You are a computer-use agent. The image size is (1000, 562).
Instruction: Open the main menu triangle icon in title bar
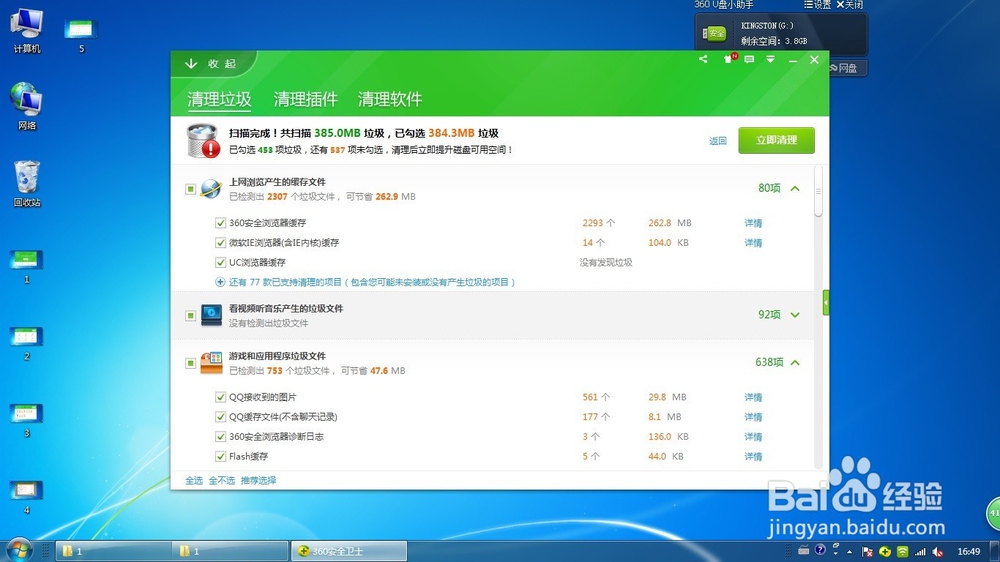[770, 59]
